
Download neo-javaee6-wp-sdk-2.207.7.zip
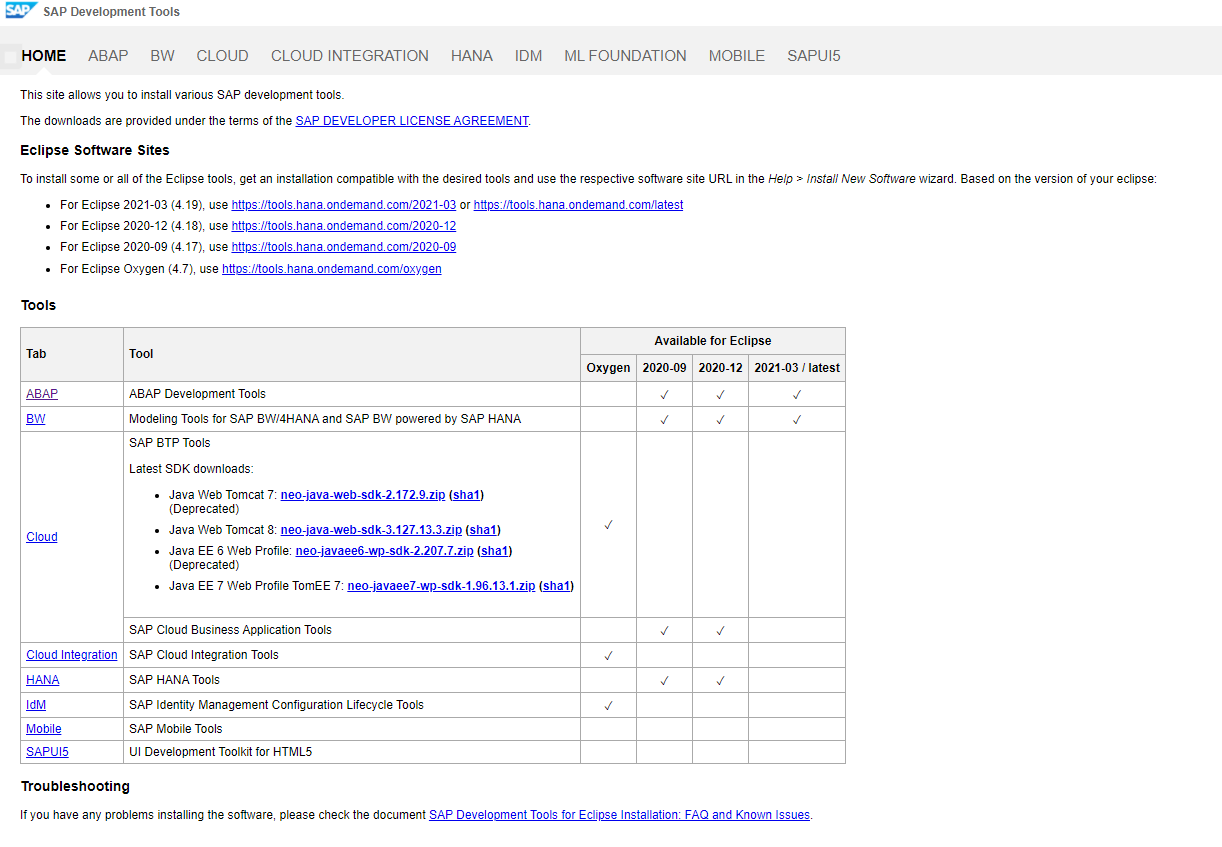click(x=385, y=551)
